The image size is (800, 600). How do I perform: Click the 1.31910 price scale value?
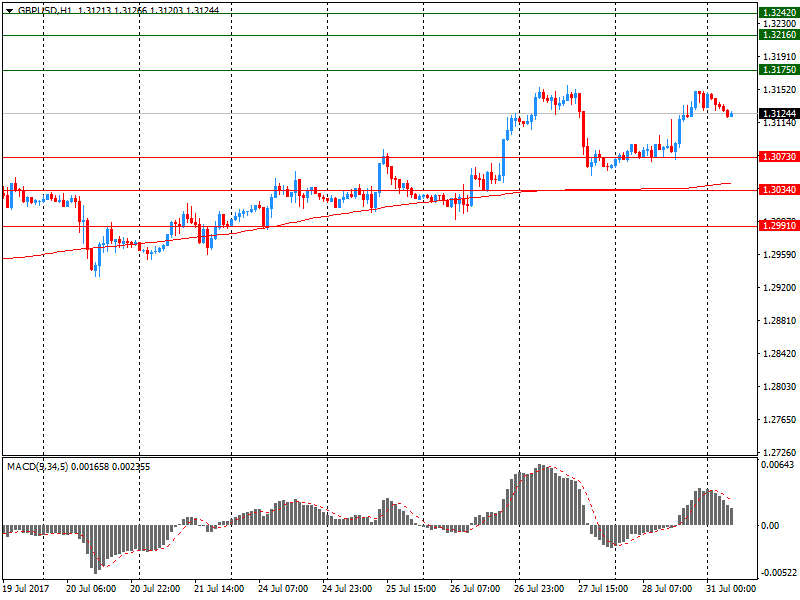pos(780,57)
